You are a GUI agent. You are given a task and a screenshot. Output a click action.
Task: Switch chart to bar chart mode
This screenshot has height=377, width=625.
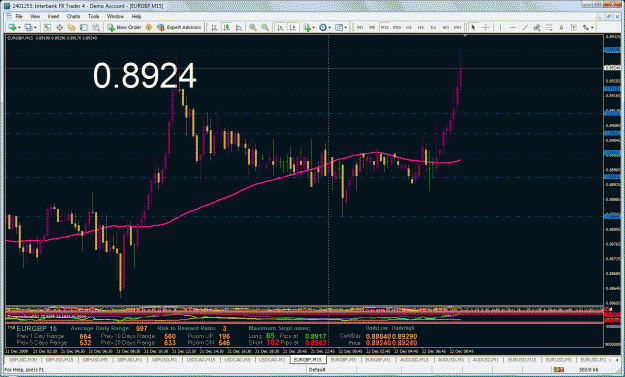pos(214,27)
